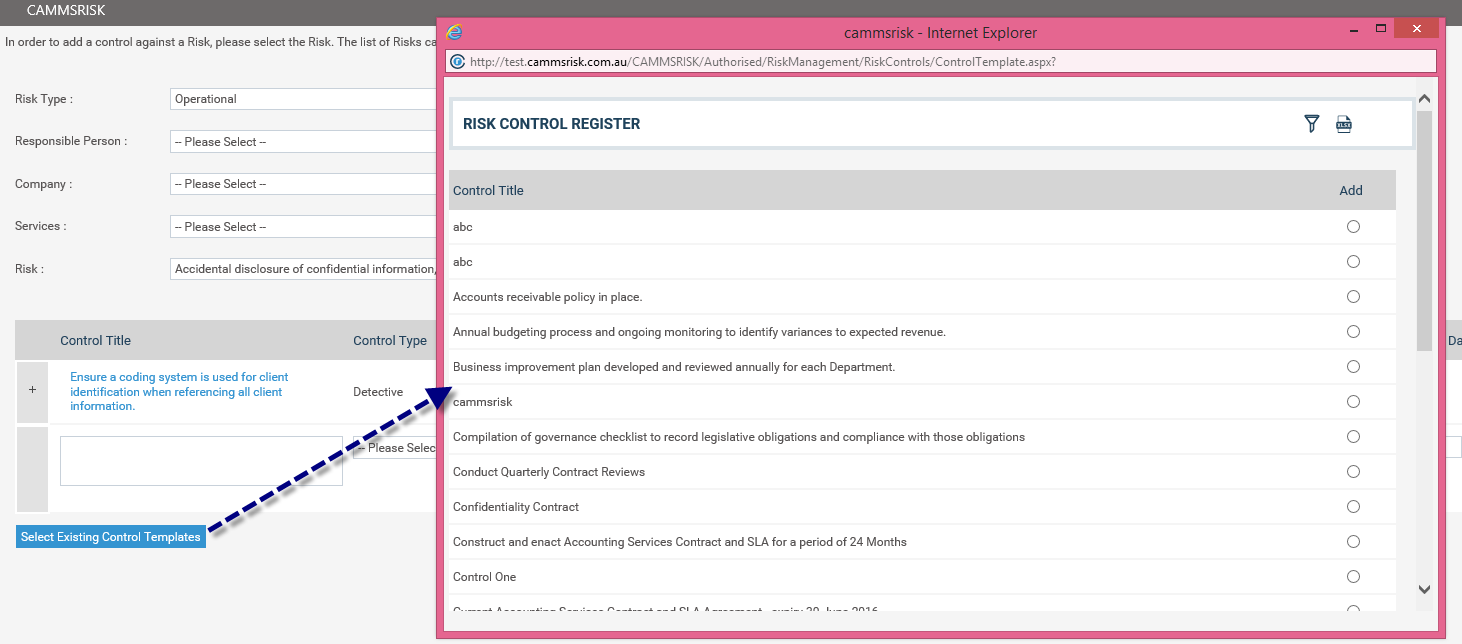Click the 'Detective' control type cell
The image size is (1462, 644).
point(378,392)
